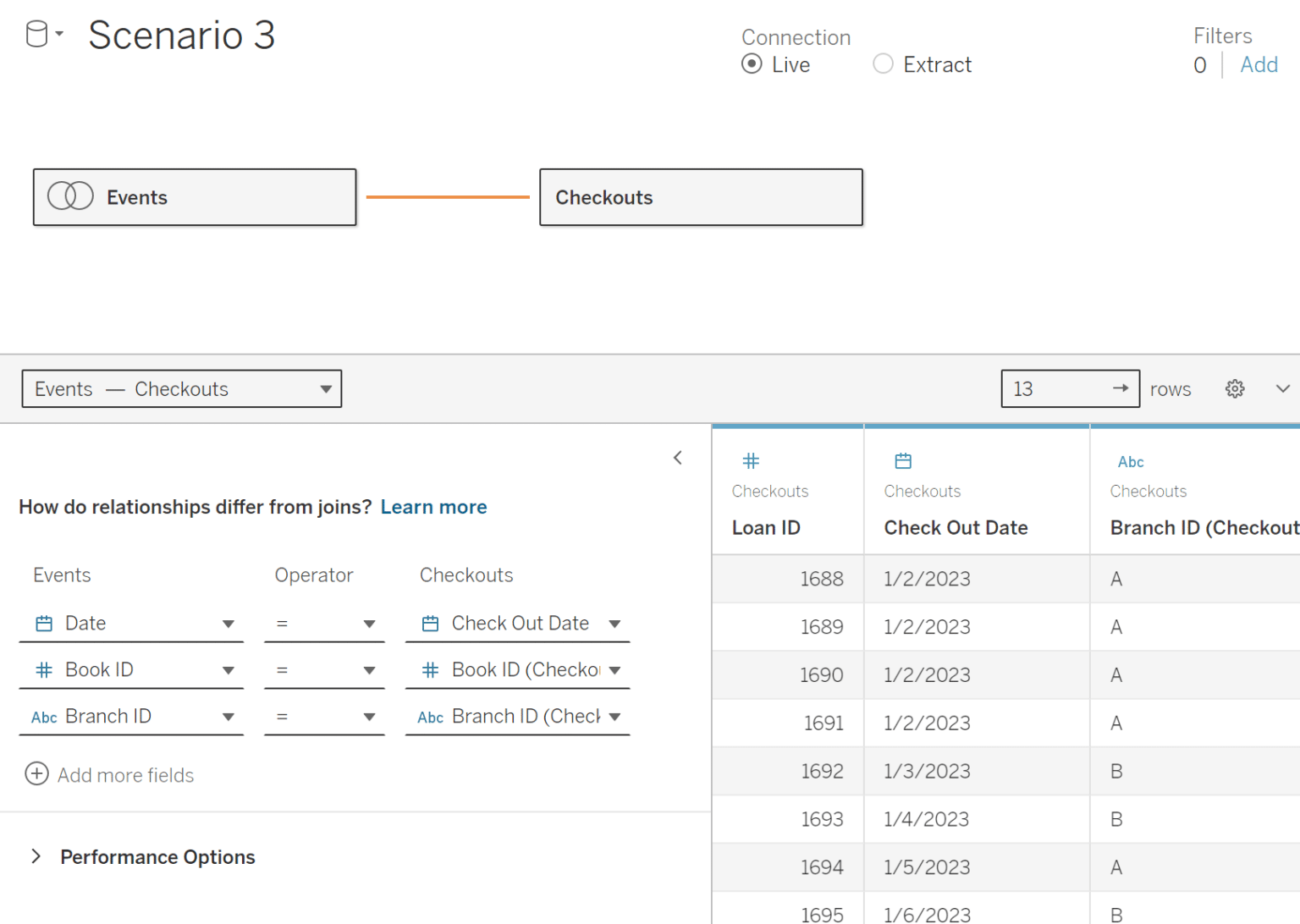Click the # icon beside the Book ID field
Viewport: 1300px width, 924px height.
pyautogui.click(x=43, y=669)
